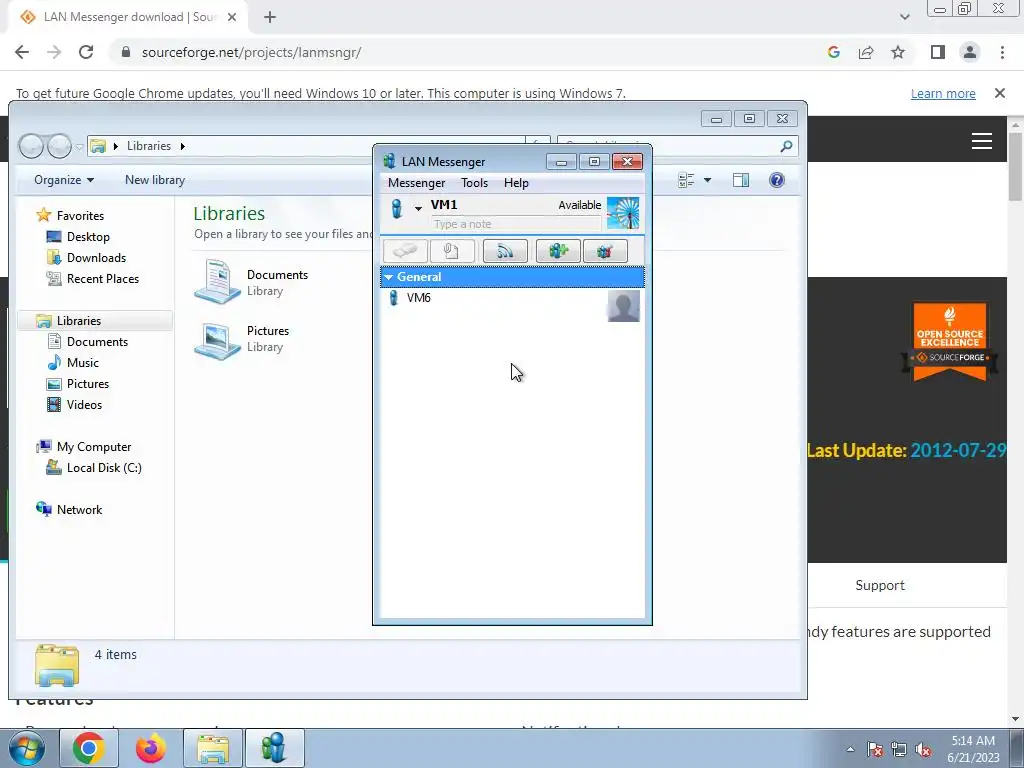Select Desktop in the navigation pane
1024x768 pixels.
88,236
